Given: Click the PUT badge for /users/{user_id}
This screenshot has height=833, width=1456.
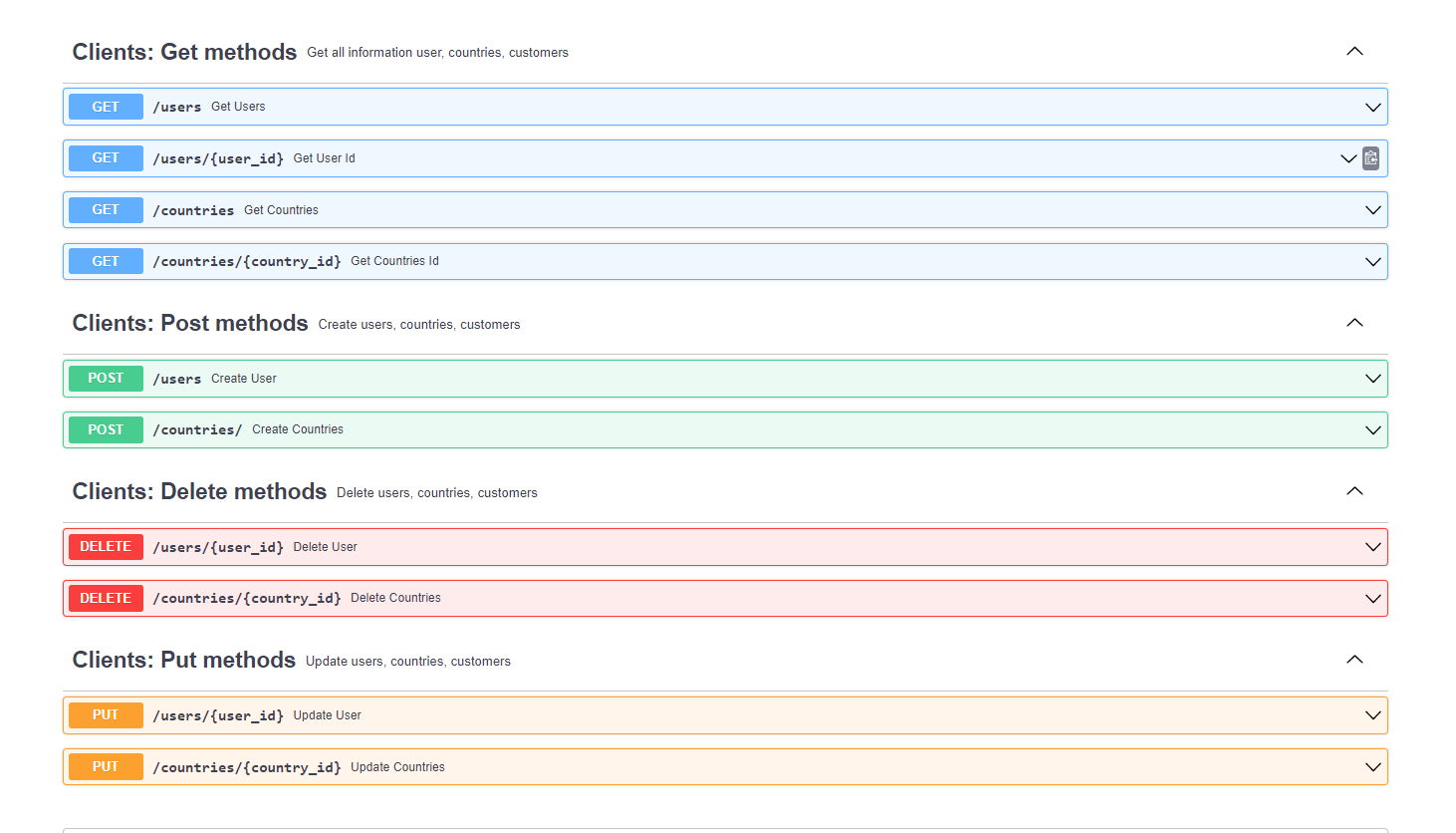Looking at the screenshot, I should pos(106,715).
